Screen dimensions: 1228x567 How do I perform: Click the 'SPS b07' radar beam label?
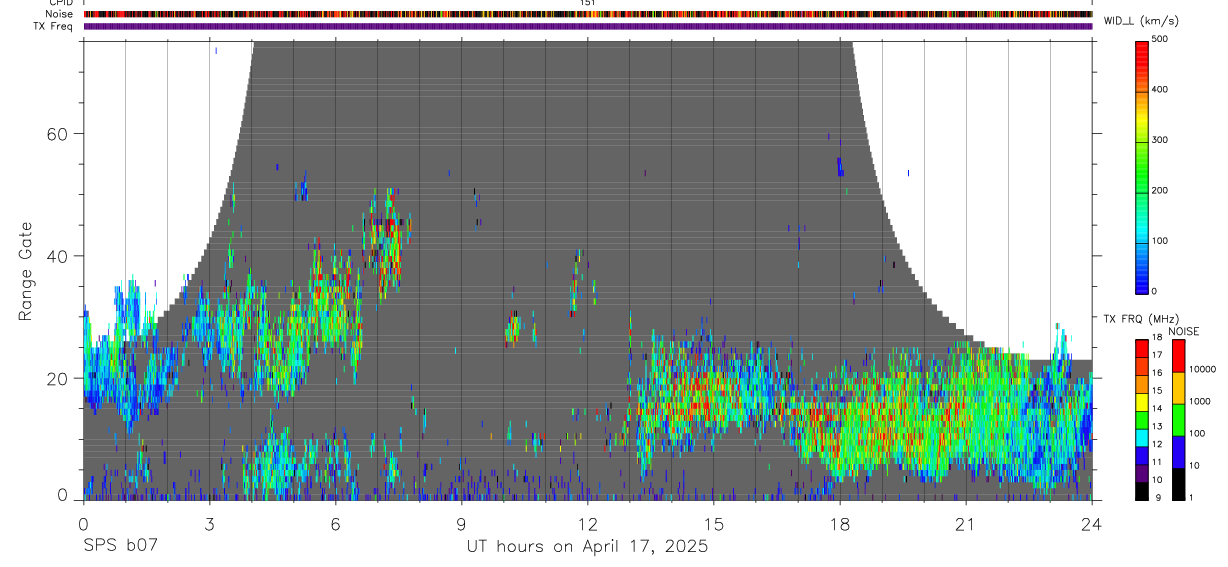(x=120, y=546)
